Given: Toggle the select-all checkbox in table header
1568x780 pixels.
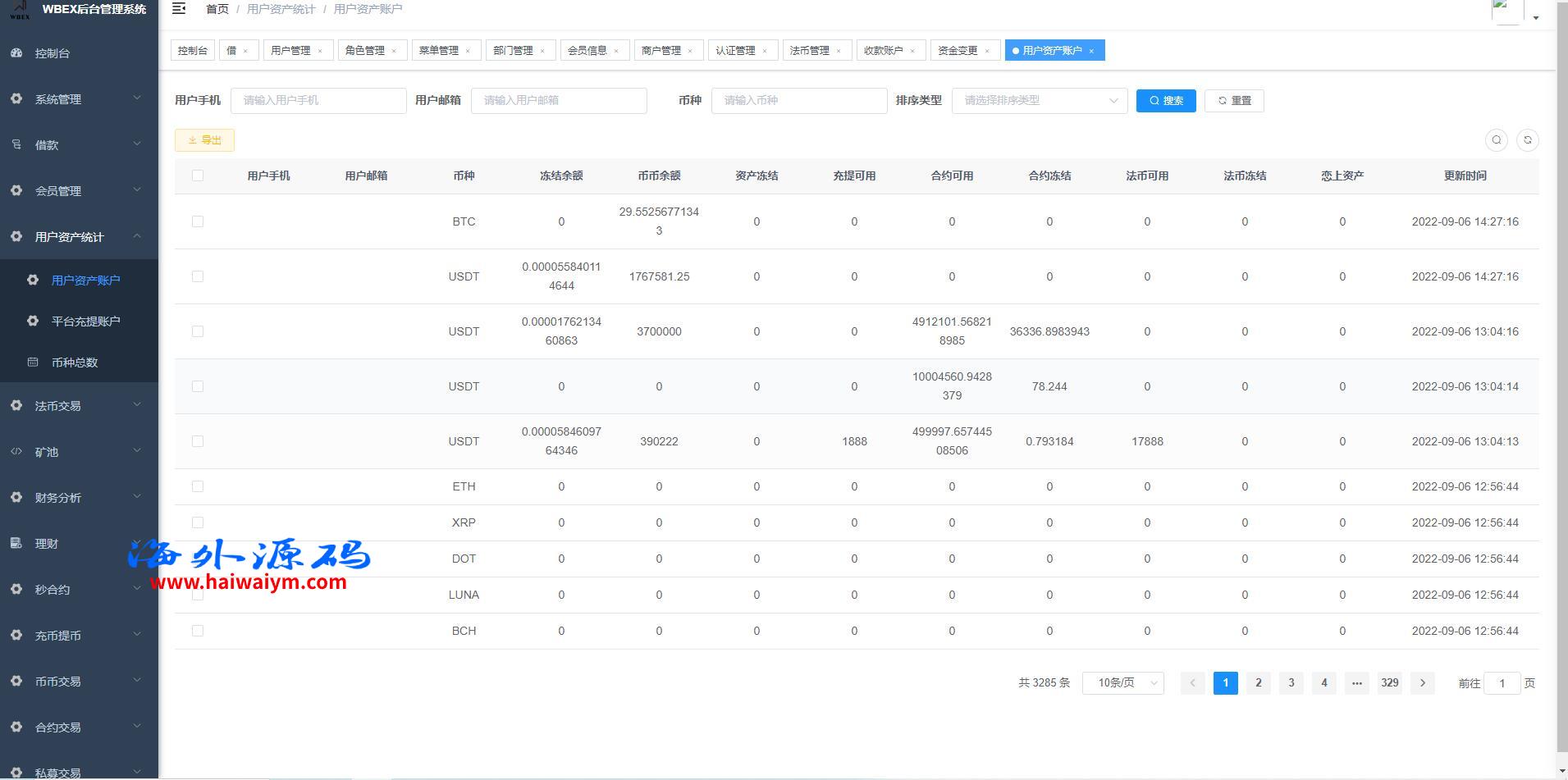Looking at the screenshot, I should 198,176.
